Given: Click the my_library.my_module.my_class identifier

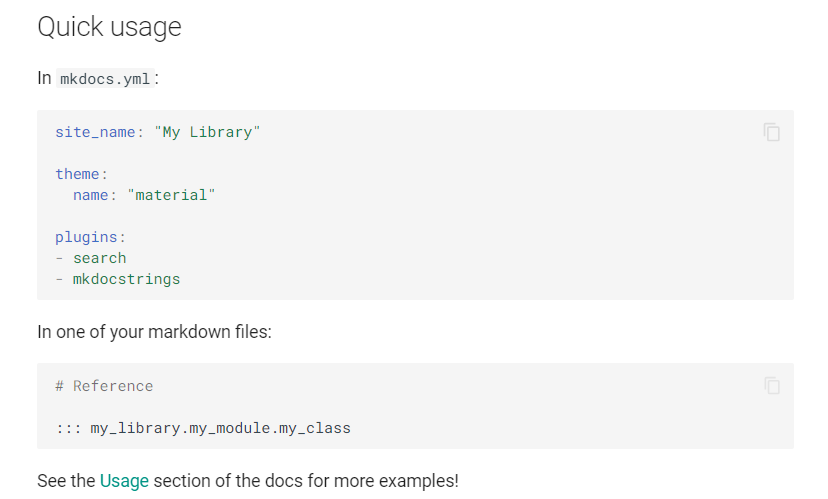Looking at the screenshot, I should coord(221,428).
